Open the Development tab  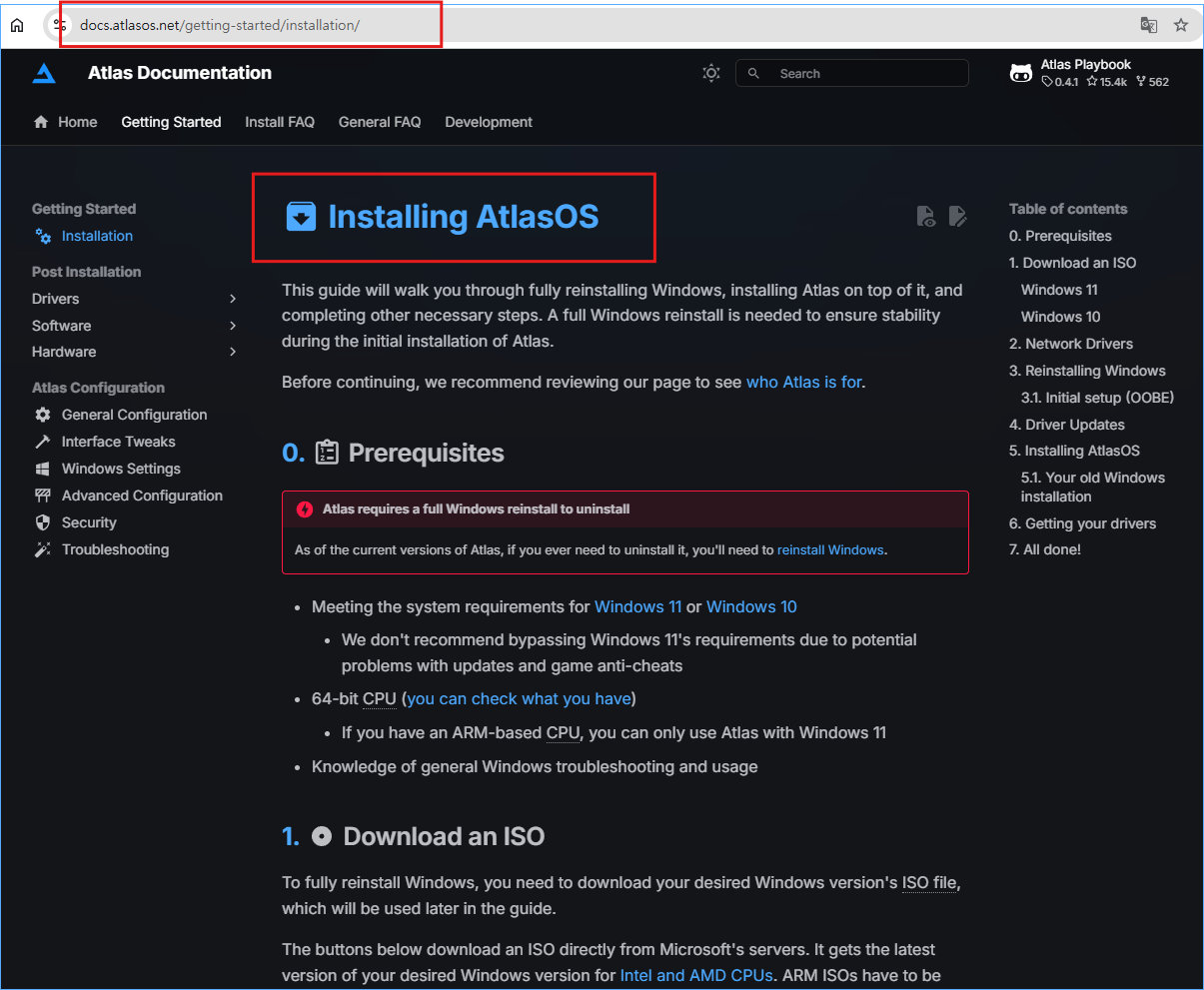pos(489,122)
